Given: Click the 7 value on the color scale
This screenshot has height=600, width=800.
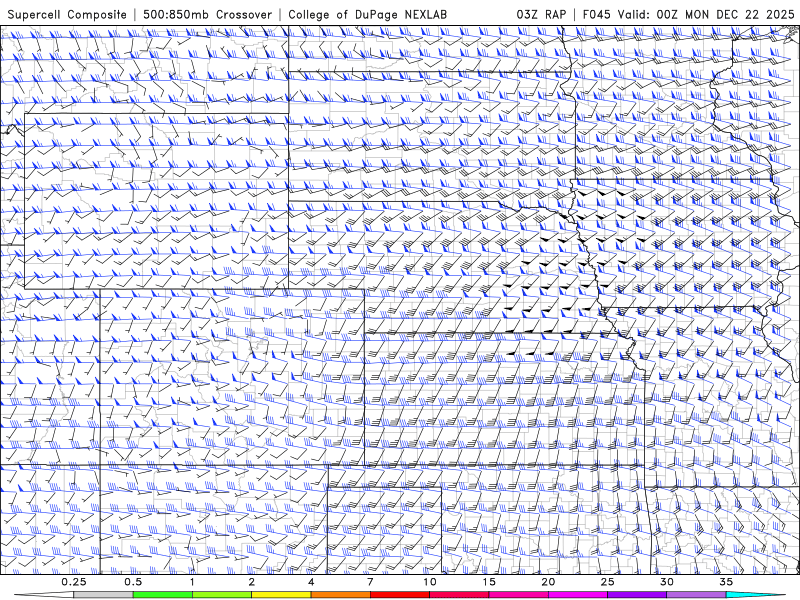Looking at the screenshot, I should [x=370, y=582].
